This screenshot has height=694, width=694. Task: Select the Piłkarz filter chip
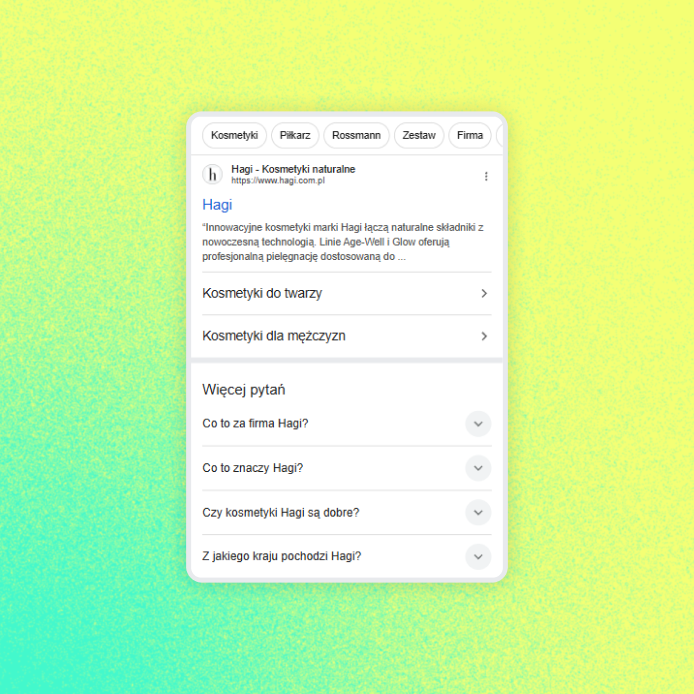[x=295, y=135]
